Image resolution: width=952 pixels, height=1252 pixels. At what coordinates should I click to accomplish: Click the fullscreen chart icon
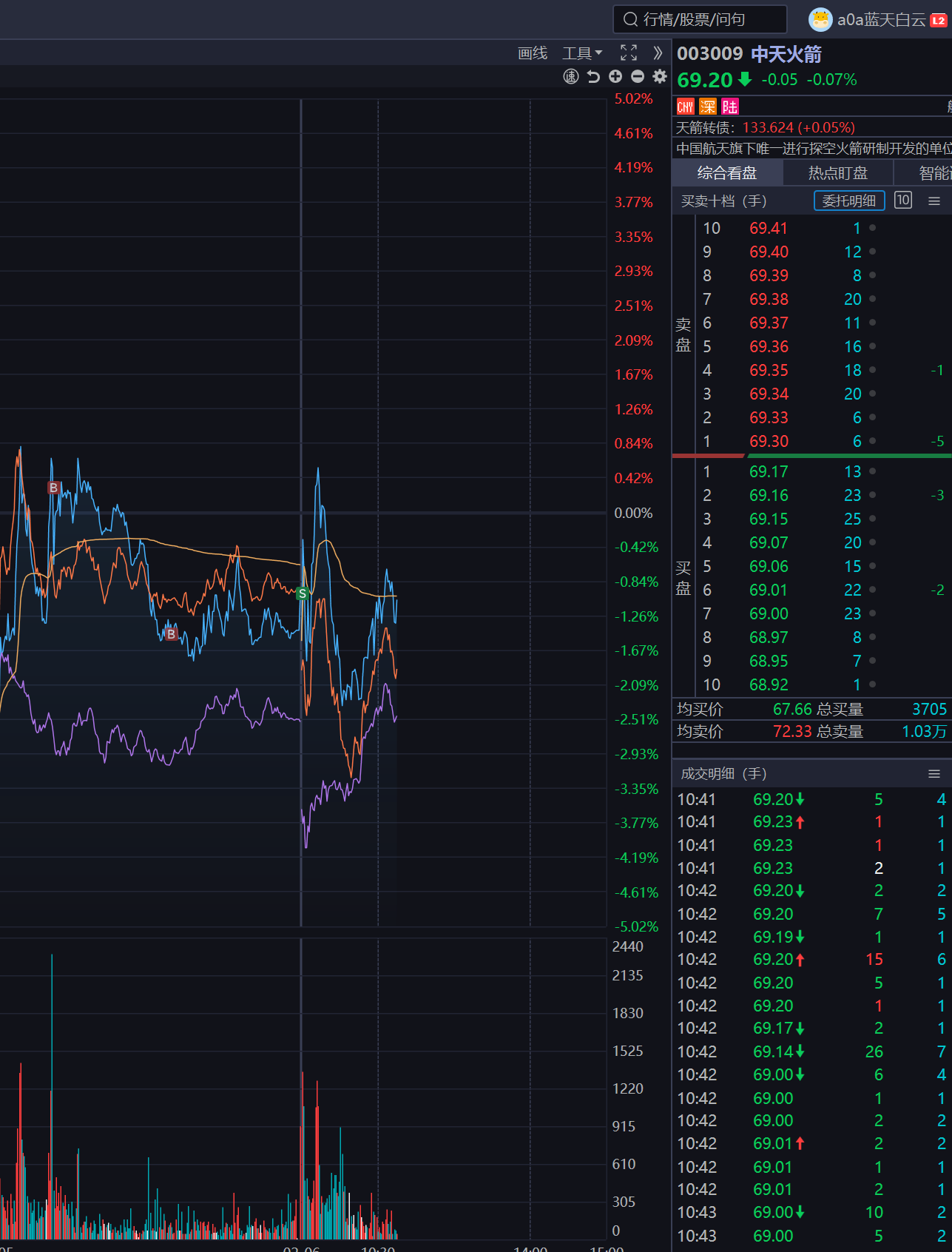tap(628, 53)
